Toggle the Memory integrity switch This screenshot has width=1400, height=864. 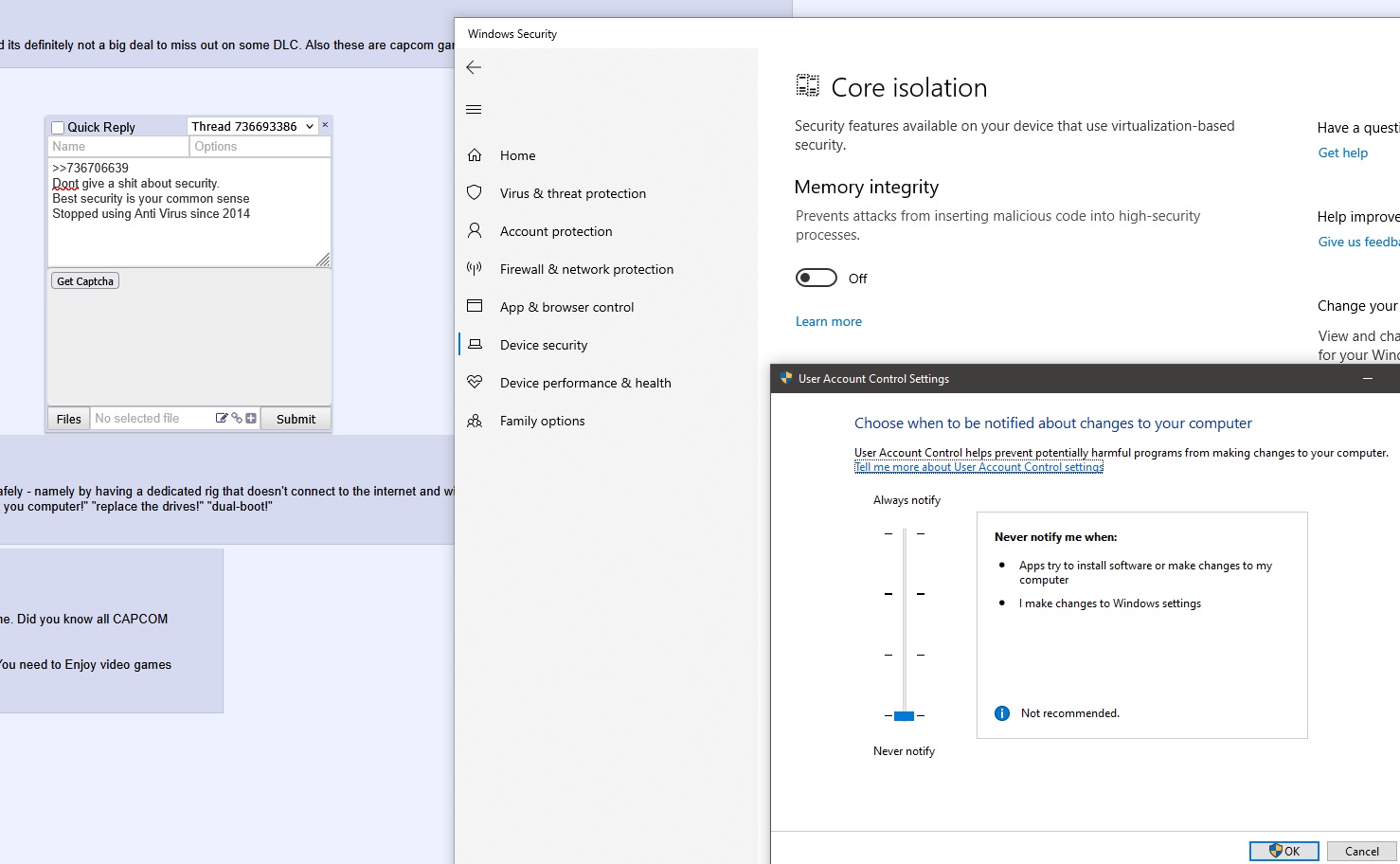coord(817,278)
